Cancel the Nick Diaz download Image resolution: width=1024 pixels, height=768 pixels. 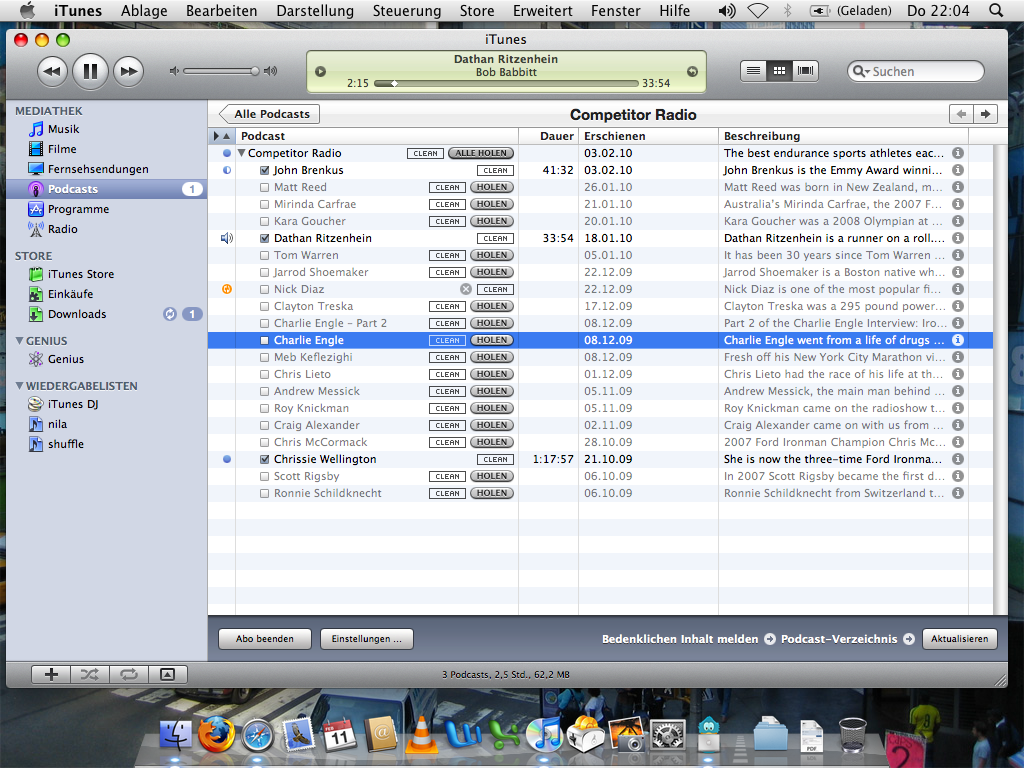466,289
